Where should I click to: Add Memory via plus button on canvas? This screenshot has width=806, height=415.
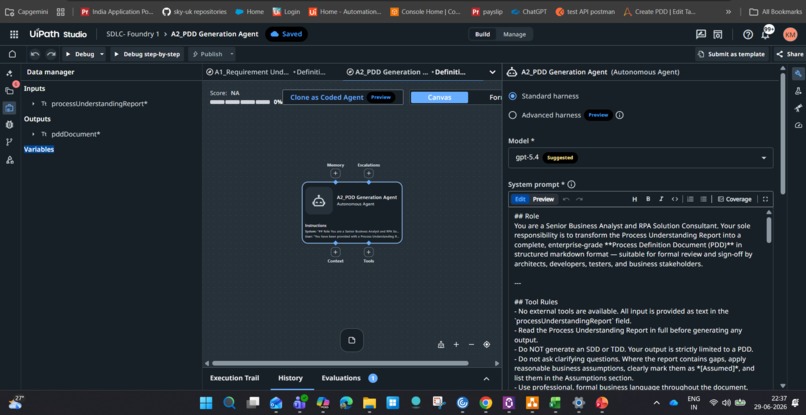(x=335, y=173)
